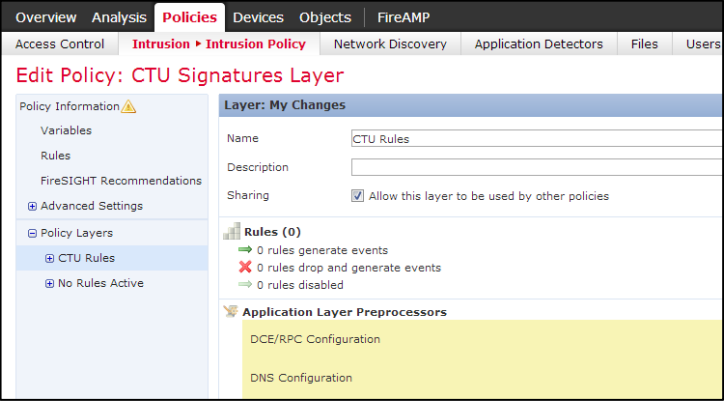The height and width of the screenshot is (401, 724).
Task: Click the green arrow generate events icon
Action: [x=245, y=250]
